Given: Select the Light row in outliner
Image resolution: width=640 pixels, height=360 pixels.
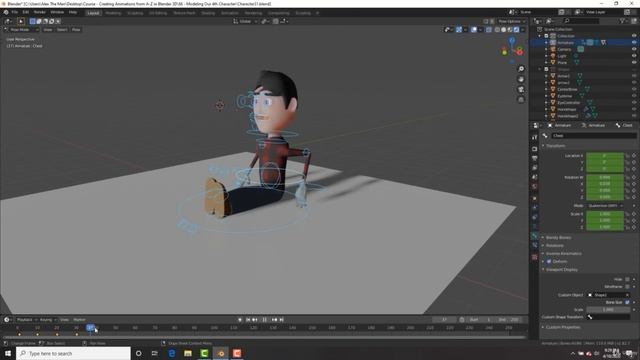Looking at the screenshot, I should [x=584, y=56].
